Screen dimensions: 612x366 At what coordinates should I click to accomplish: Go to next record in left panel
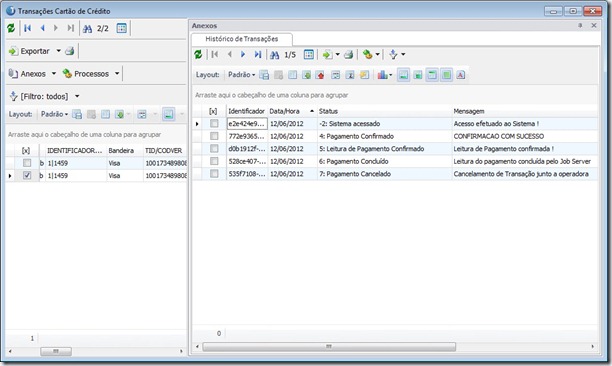click(56, 28)
